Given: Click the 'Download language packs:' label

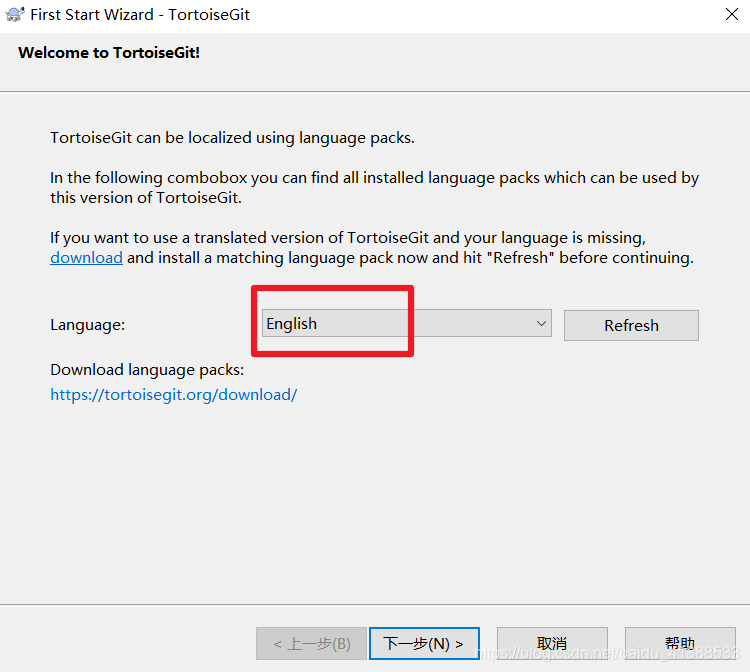Looking at the screenshot, I should click(147, 370).
